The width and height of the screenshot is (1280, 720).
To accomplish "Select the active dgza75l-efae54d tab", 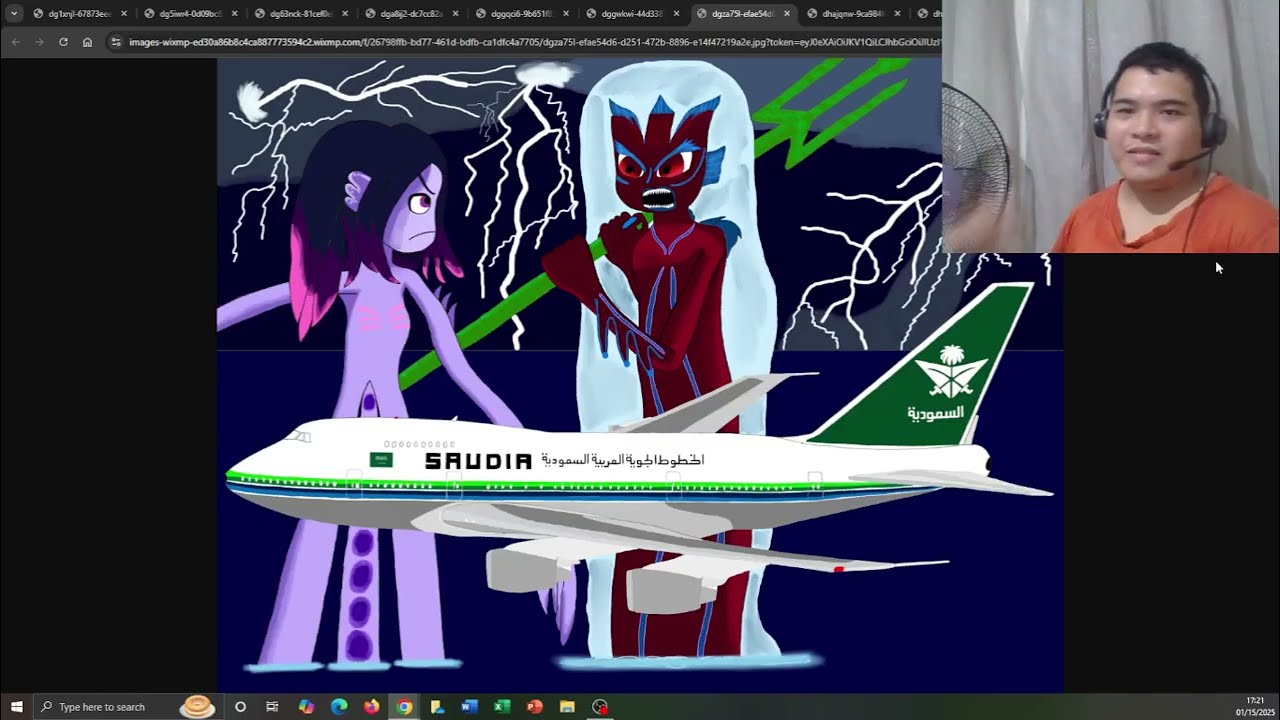I will [x=743, y=14].
